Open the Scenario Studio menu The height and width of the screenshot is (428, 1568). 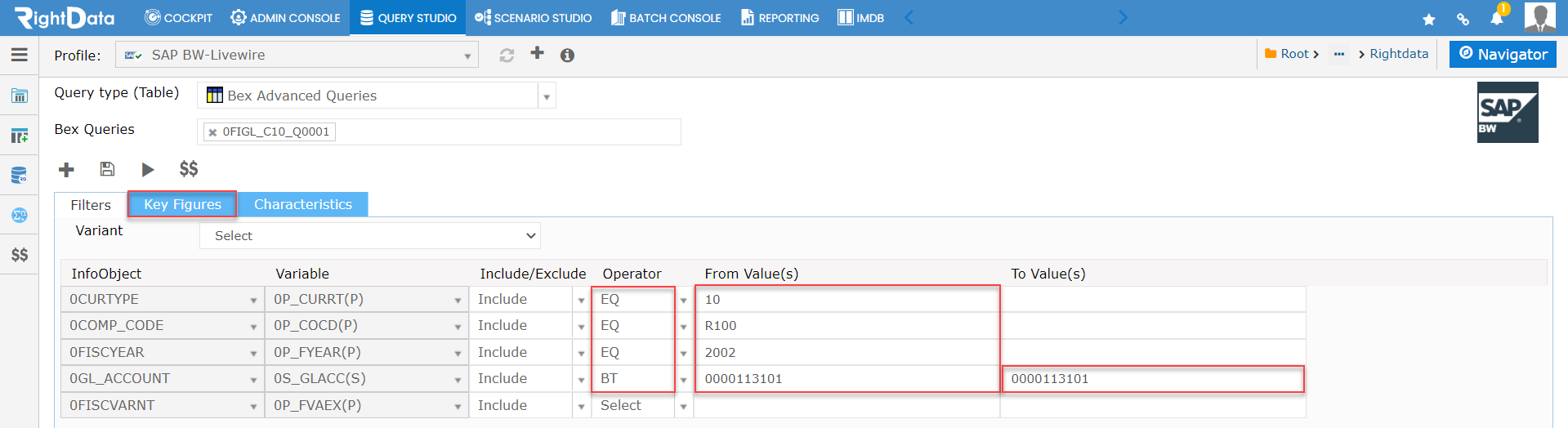click(533, 18)
